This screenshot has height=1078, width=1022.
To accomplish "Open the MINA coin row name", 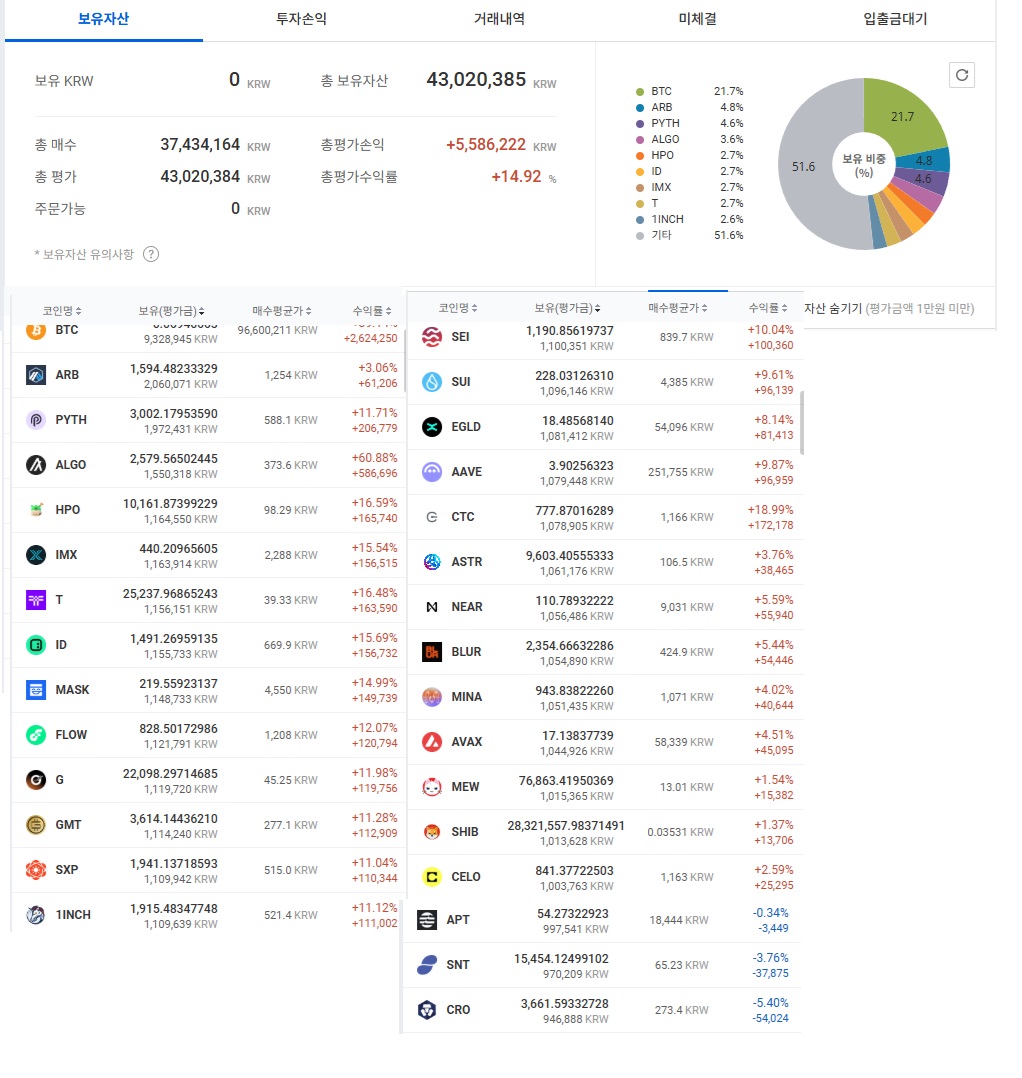I will pyautogui.click(x=467, y=697).
